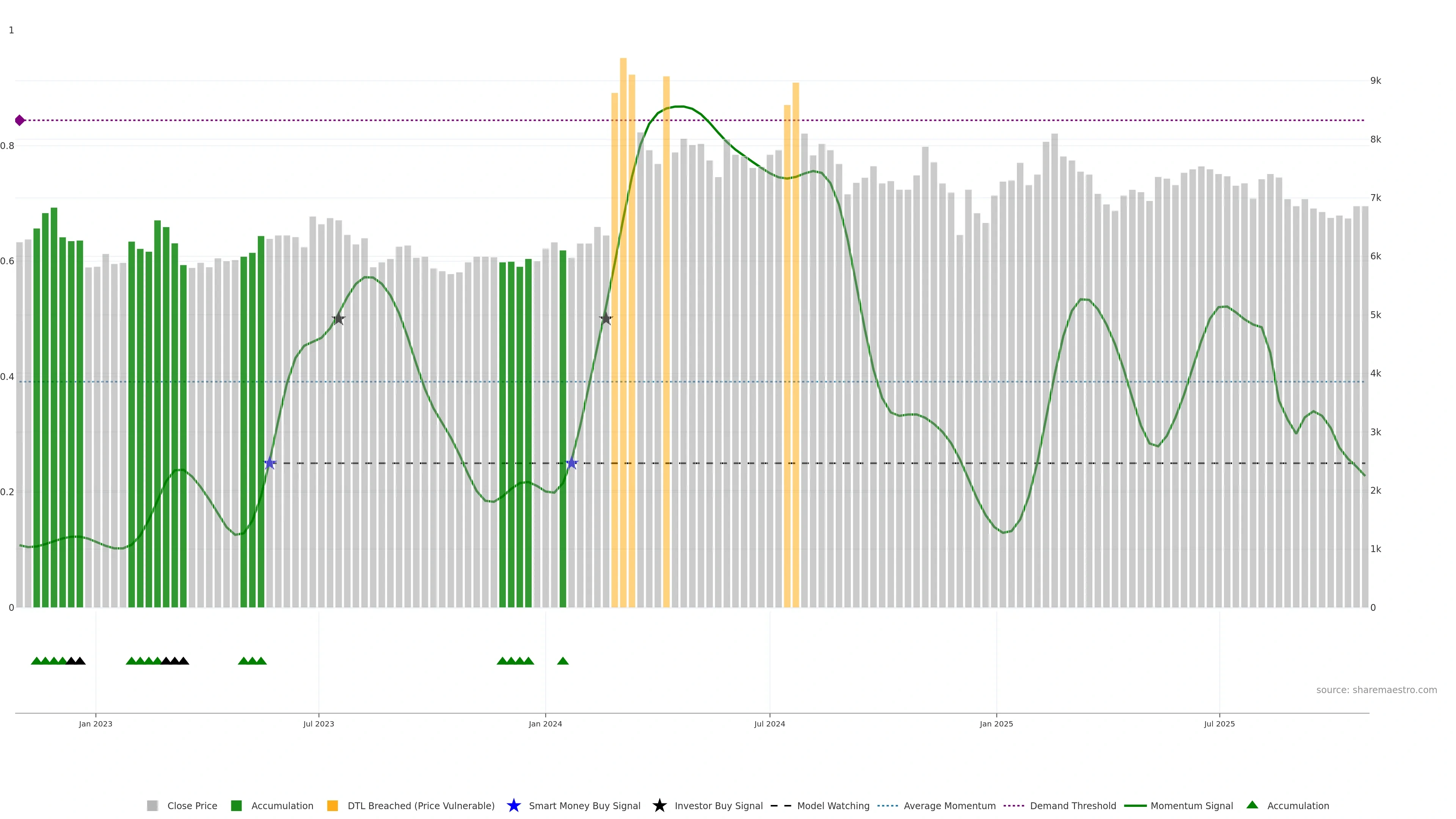Toggle the Momentum Signal legend entry
The image size is (1456, 819).
[1191, 806]
